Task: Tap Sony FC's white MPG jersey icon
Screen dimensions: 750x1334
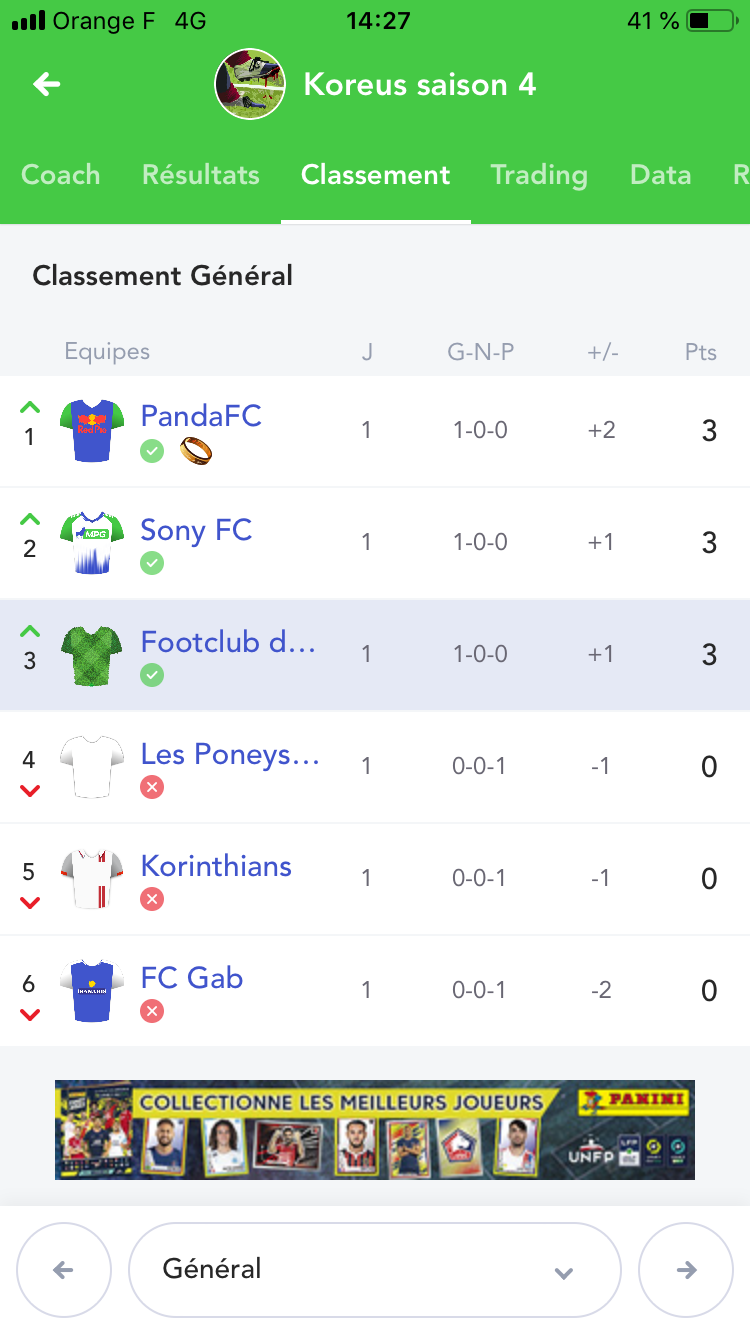Action: click(x=92, y=543)
